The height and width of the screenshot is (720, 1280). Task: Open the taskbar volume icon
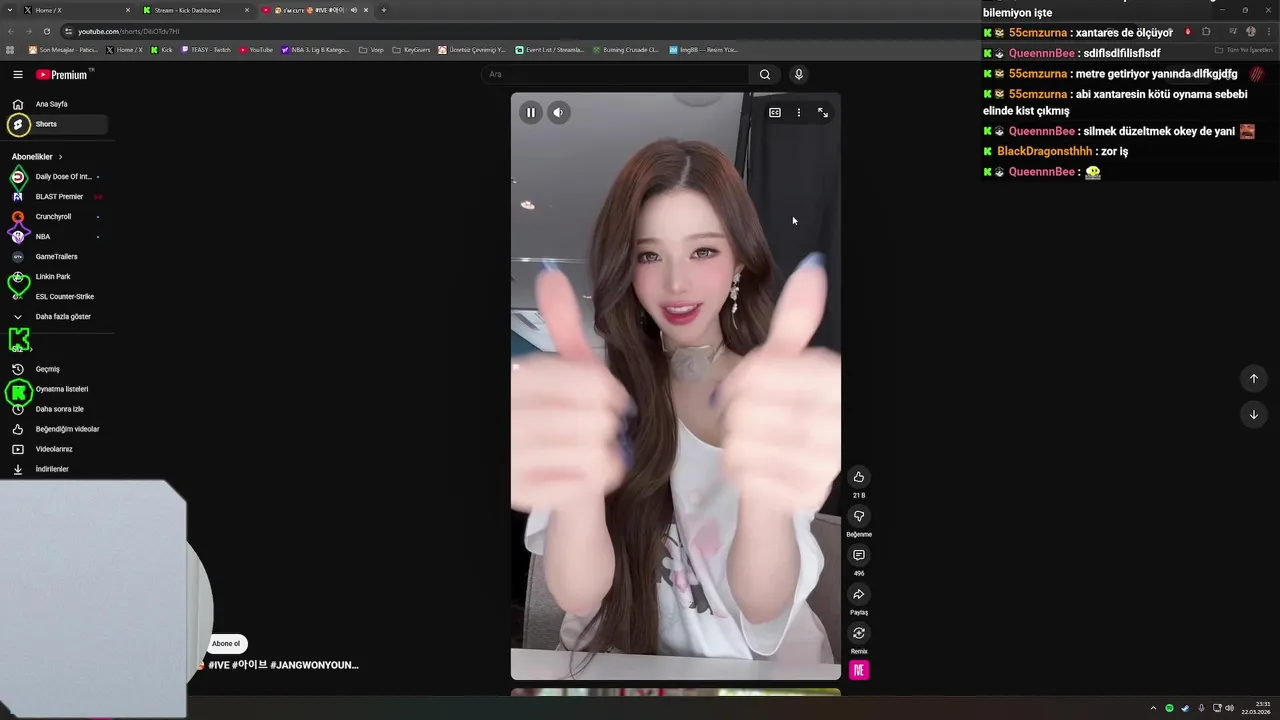click(x=1230, y=708)
